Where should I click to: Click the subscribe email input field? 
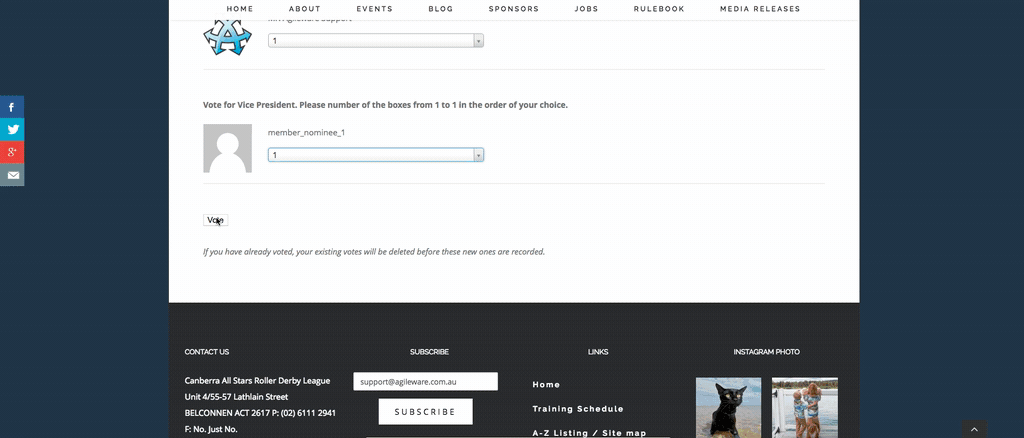coord(425,381)
